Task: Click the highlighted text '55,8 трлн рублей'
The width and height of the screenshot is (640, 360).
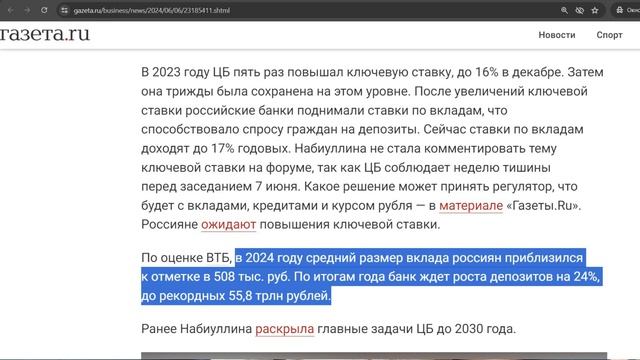Action: (x=278, y=296)
